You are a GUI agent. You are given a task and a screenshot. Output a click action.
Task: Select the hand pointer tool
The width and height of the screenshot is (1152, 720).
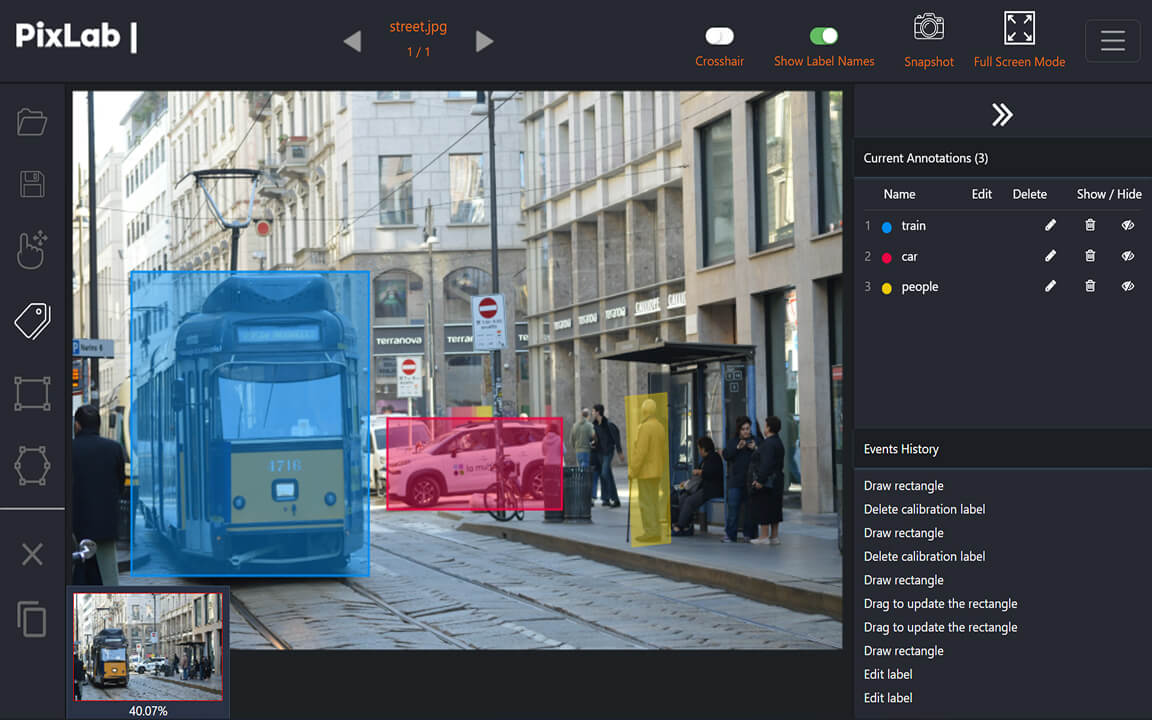click(31, 250)
